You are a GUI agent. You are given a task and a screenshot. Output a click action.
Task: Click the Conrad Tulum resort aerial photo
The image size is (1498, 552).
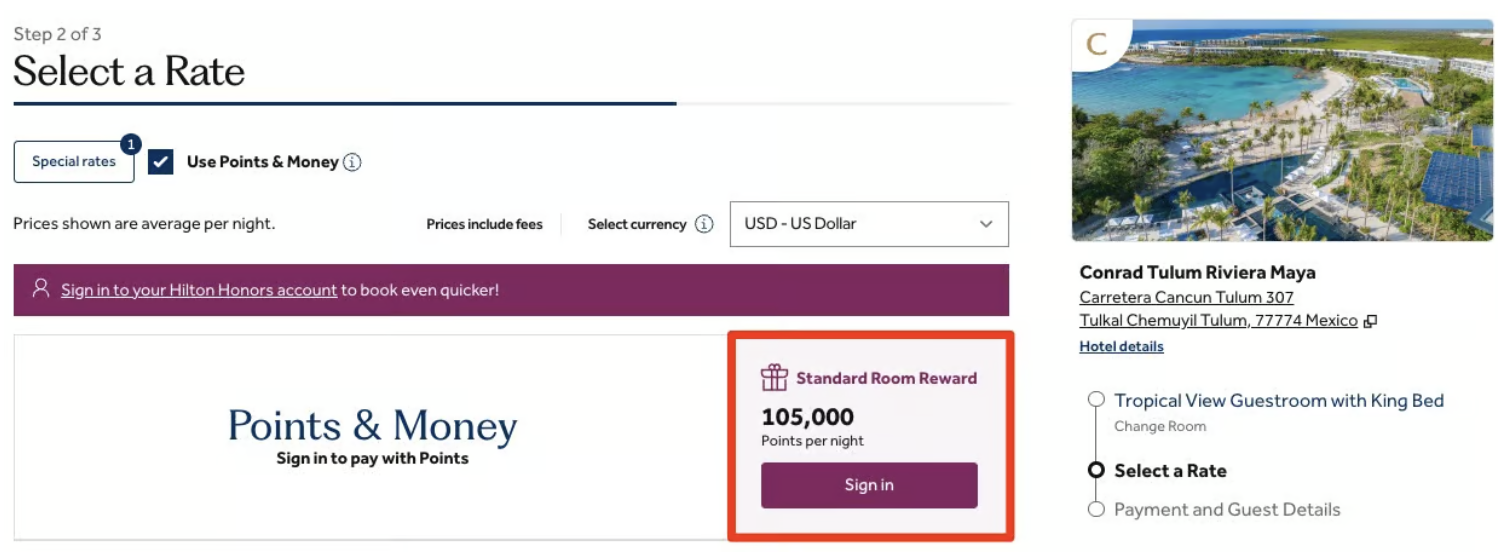coord(1281,130)
